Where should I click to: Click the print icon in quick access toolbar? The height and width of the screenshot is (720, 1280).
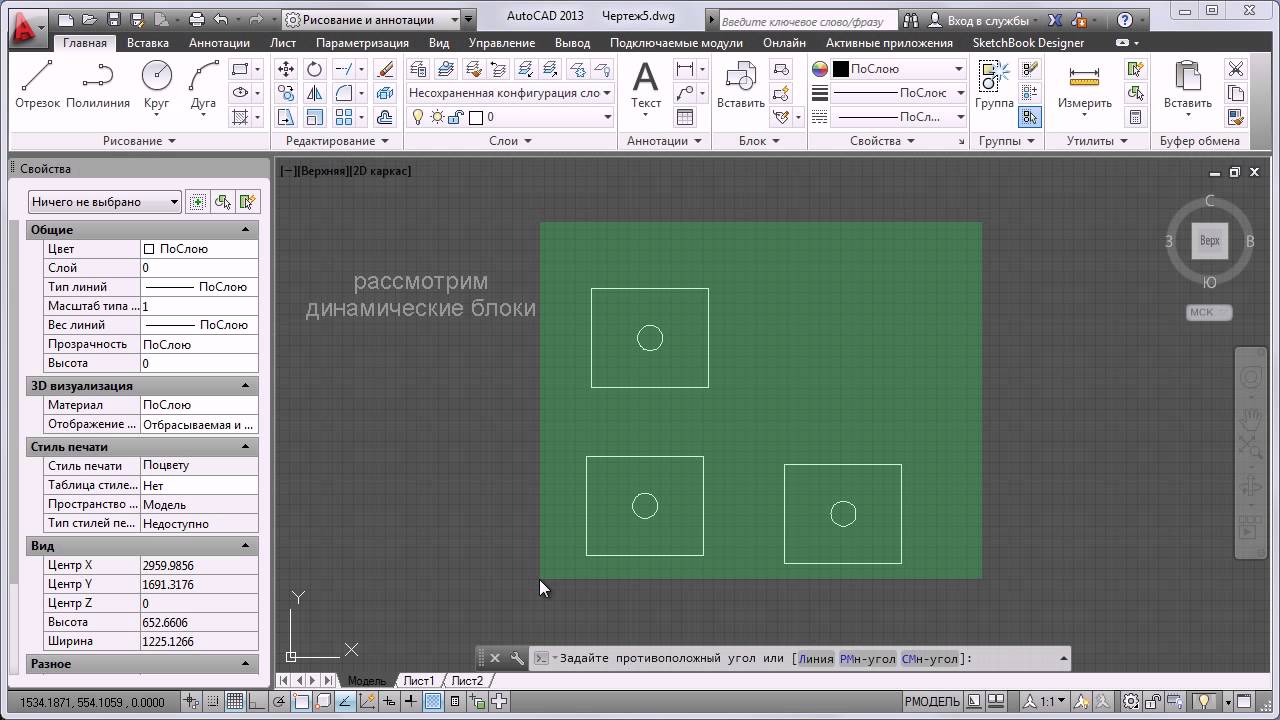tap(197, 19)
